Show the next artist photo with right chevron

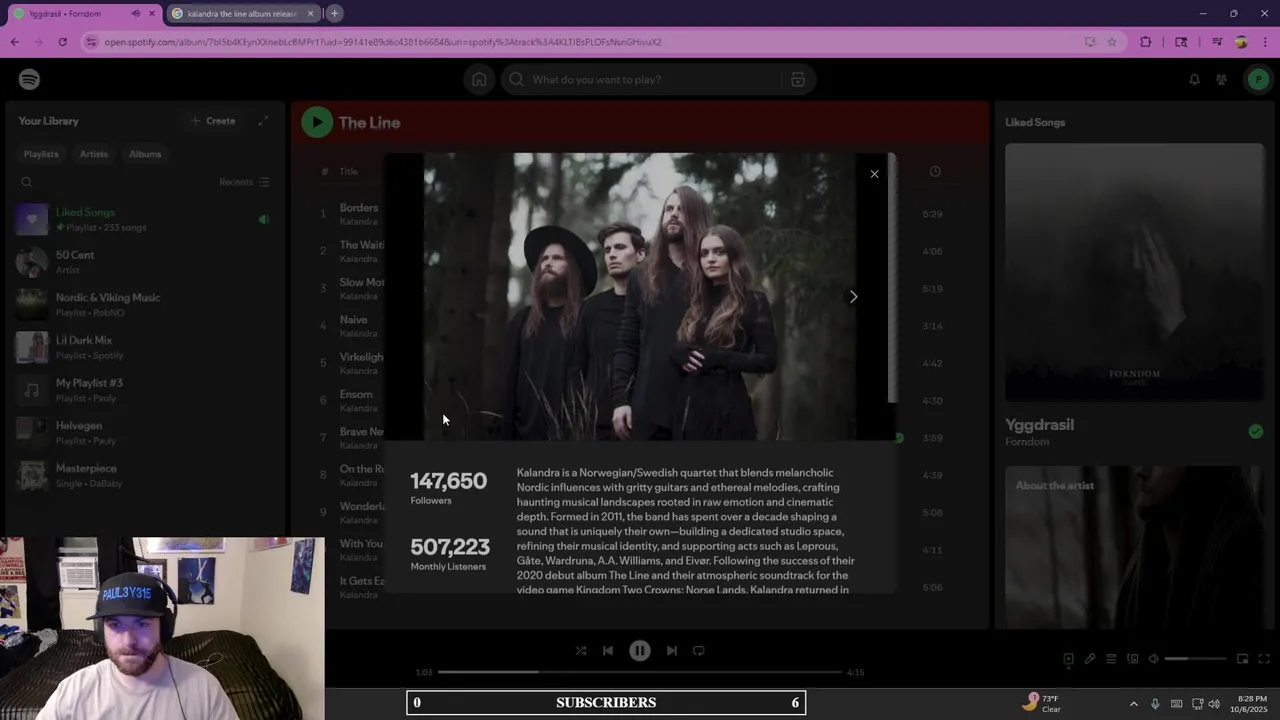853,297
